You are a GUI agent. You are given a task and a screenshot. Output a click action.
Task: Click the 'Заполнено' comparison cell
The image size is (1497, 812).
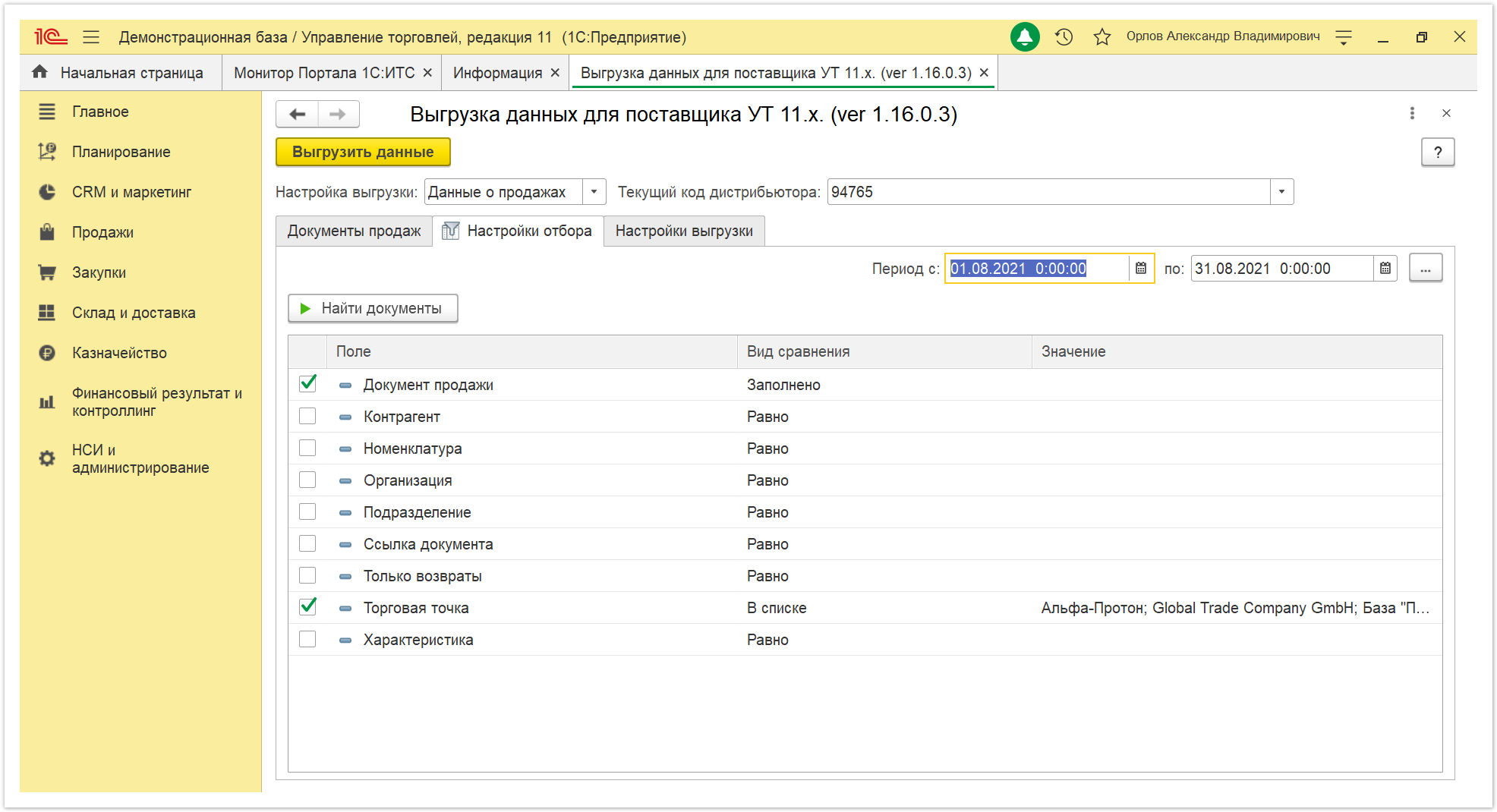884,385
